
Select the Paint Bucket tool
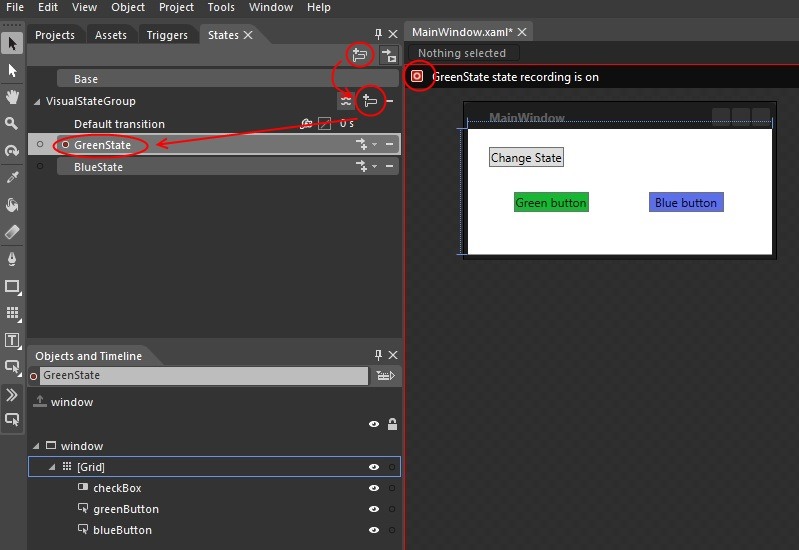(13, 205)
